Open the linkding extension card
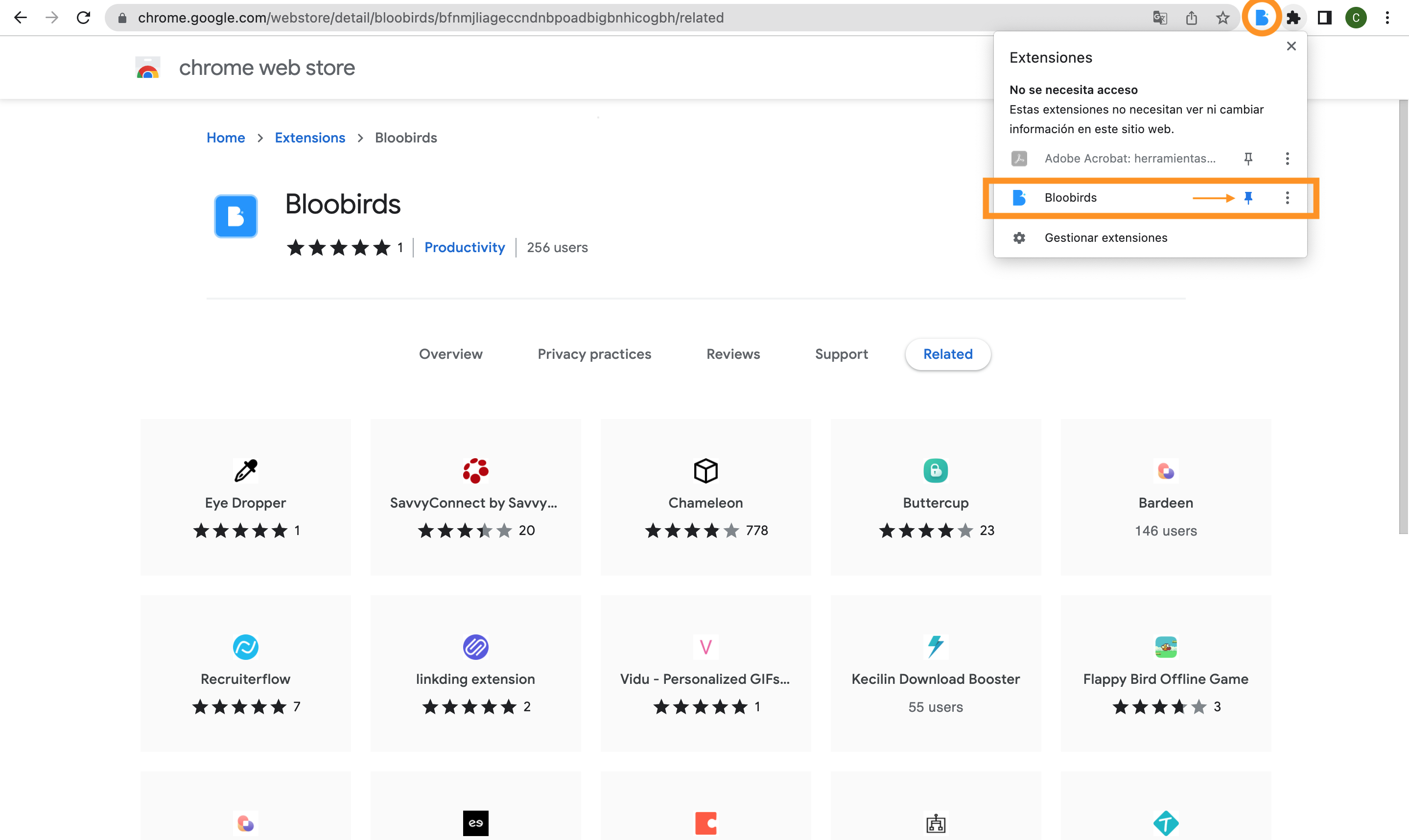 tap(475, 674)
